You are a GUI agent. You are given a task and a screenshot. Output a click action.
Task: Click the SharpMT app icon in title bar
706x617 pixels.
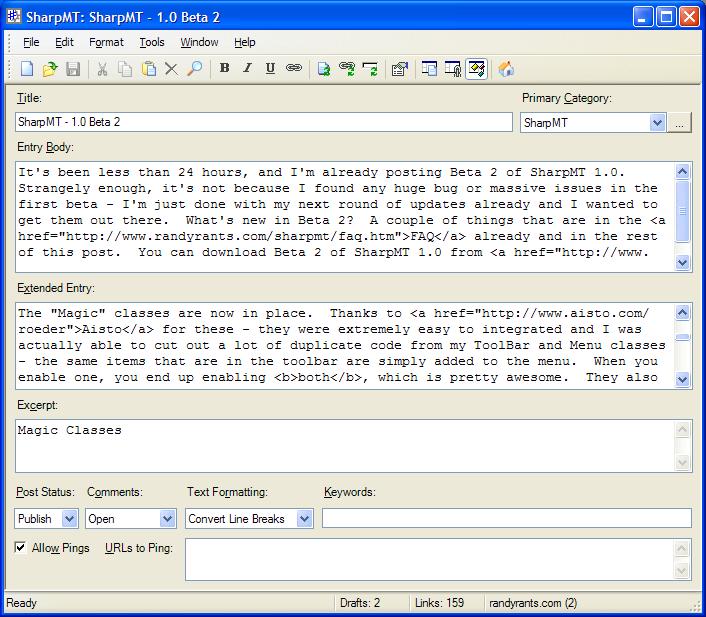tap(14, 16)
